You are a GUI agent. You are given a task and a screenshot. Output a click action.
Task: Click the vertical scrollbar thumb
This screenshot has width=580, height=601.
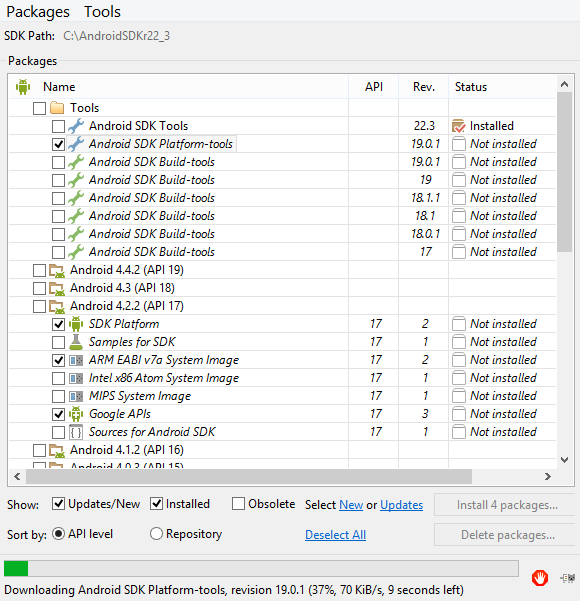[564, 172]
